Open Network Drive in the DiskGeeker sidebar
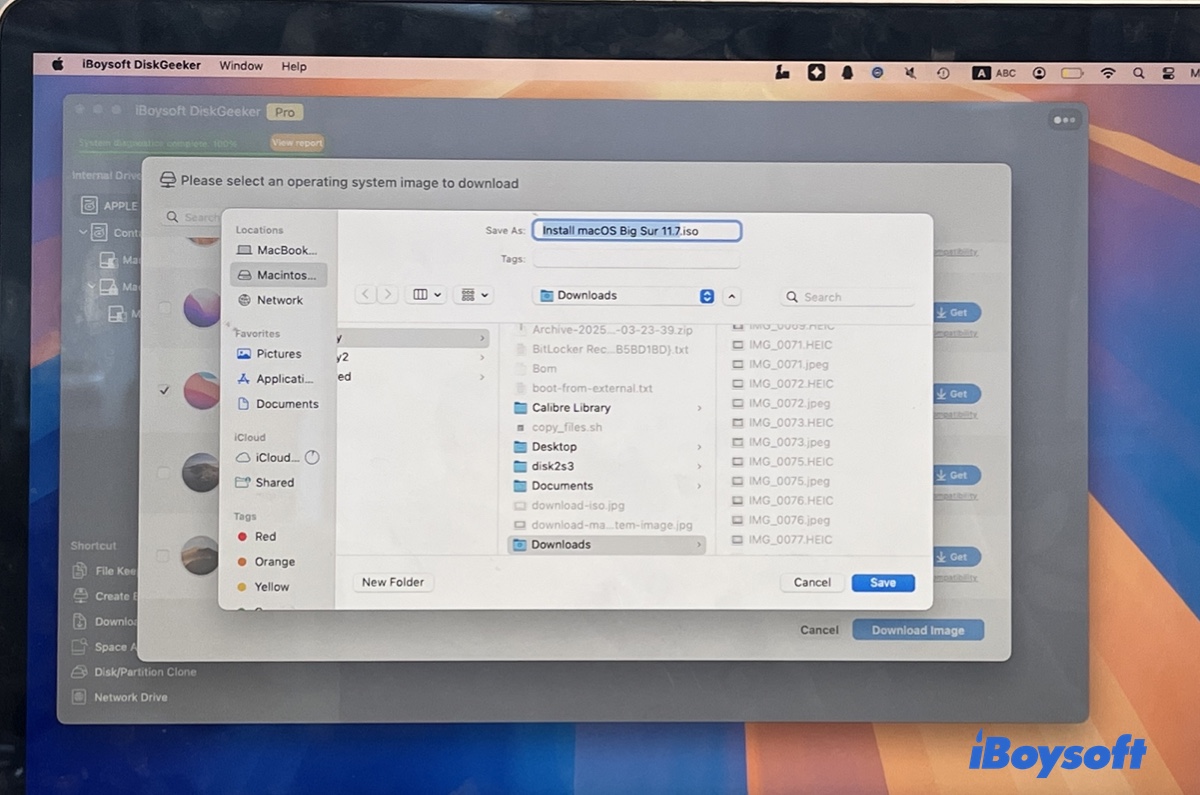This screenshot has height=795, width=1200. [x=120, y=697]
